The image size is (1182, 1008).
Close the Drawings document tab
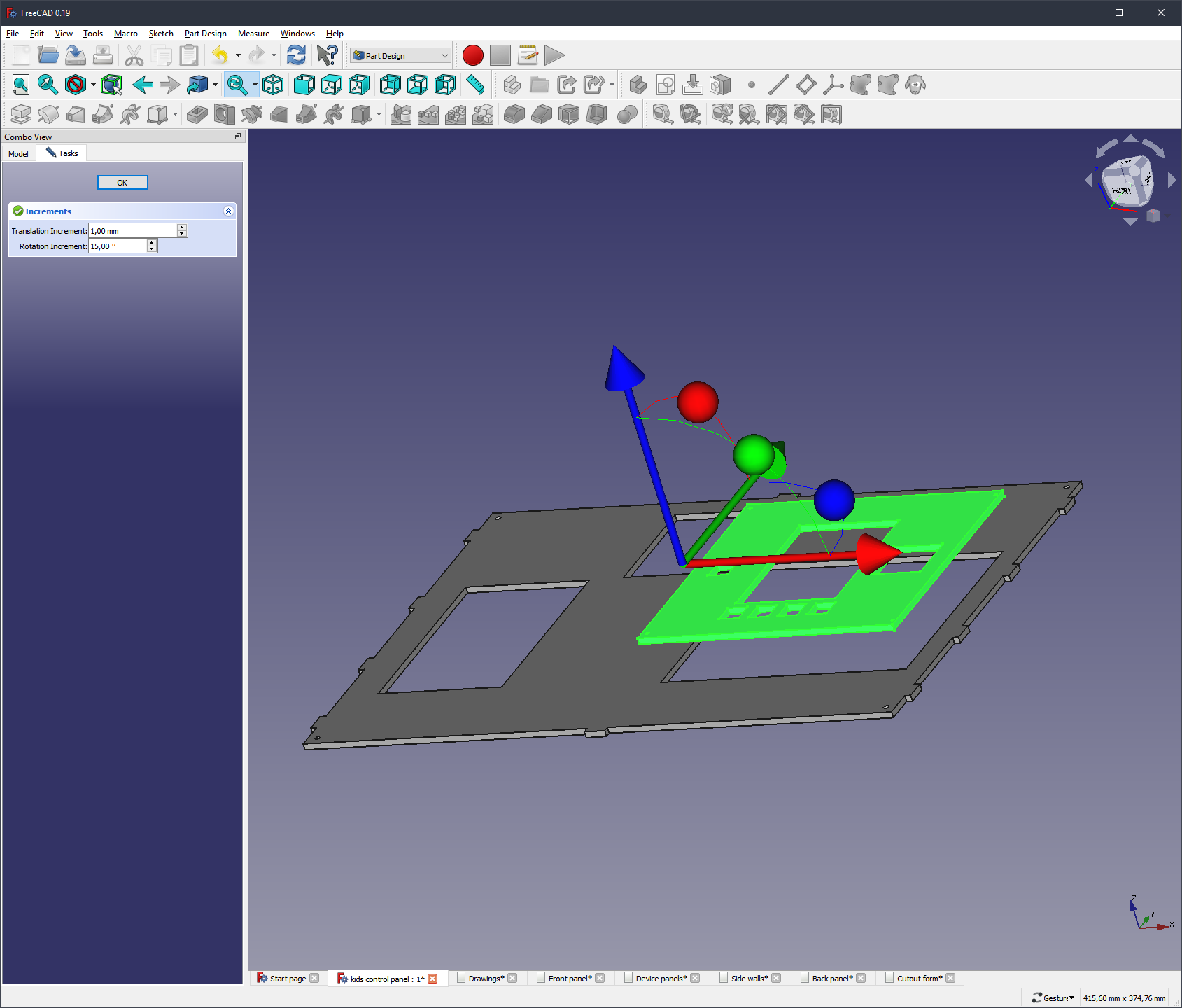(x=514, y=978)
